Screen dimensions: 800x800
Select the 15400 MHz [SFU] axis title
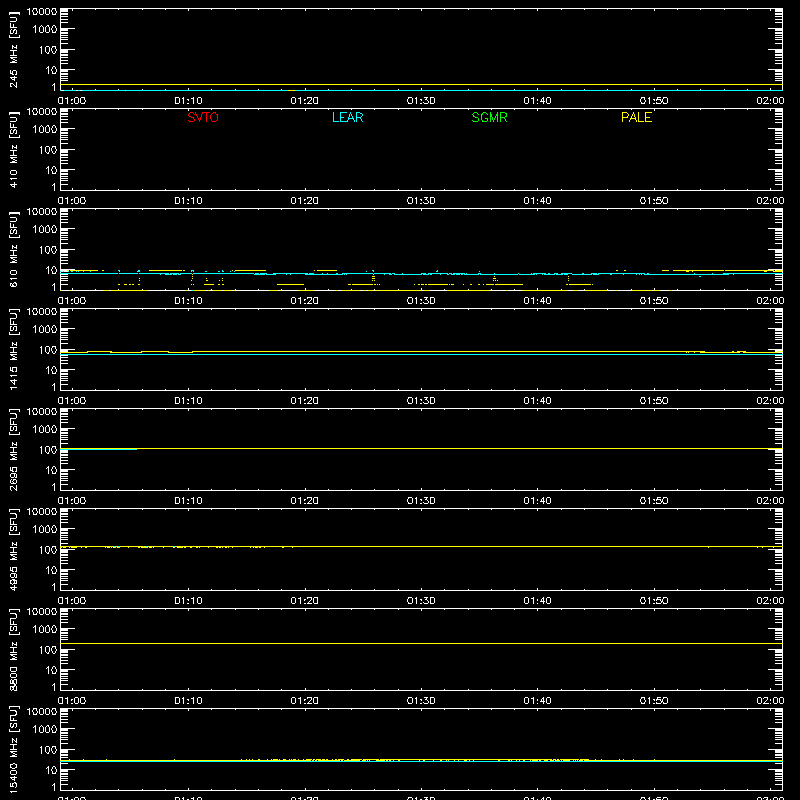13,749
